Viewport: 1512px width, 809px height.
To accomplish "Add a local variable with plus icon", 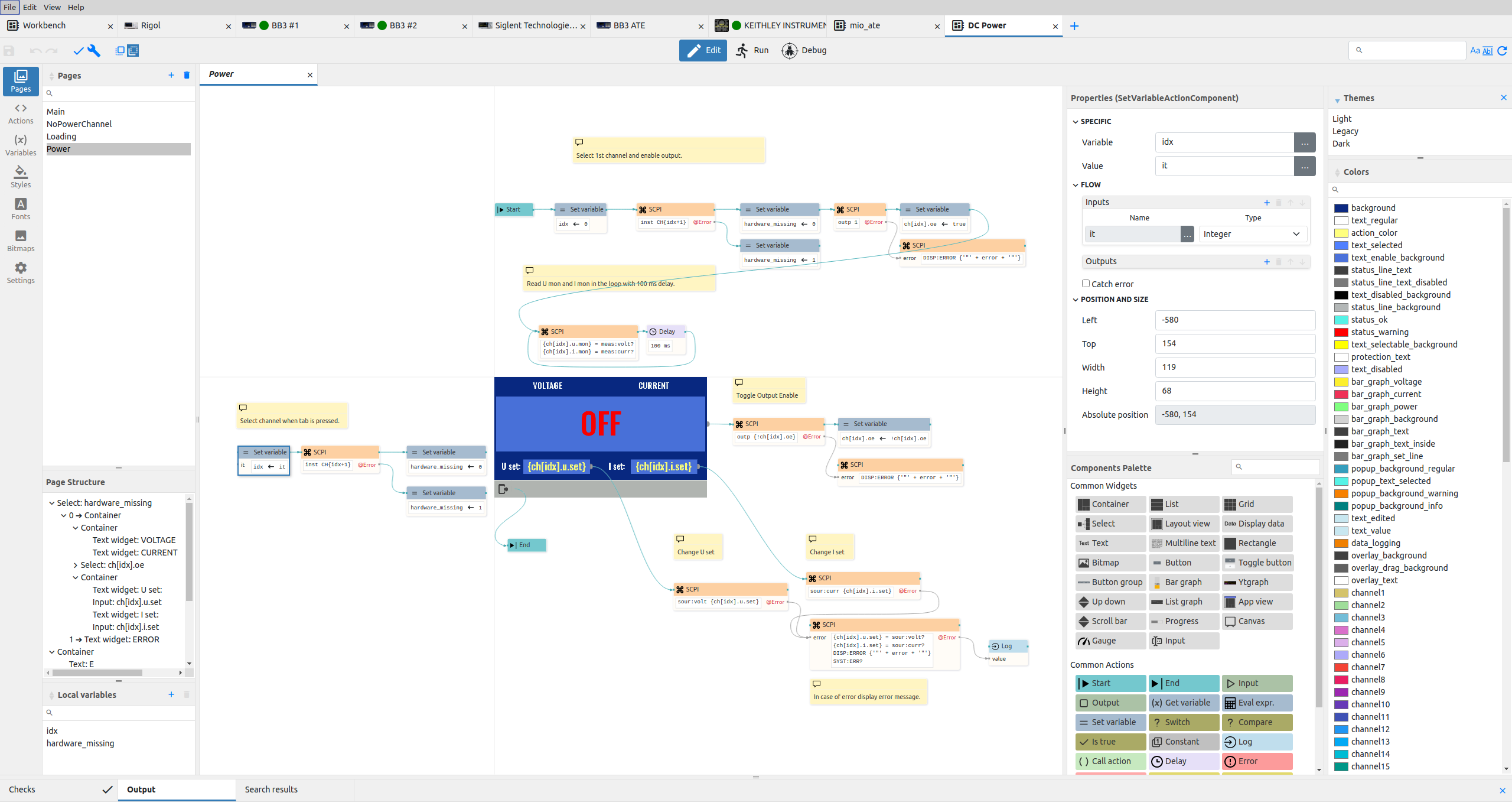I will click(171, 694).
